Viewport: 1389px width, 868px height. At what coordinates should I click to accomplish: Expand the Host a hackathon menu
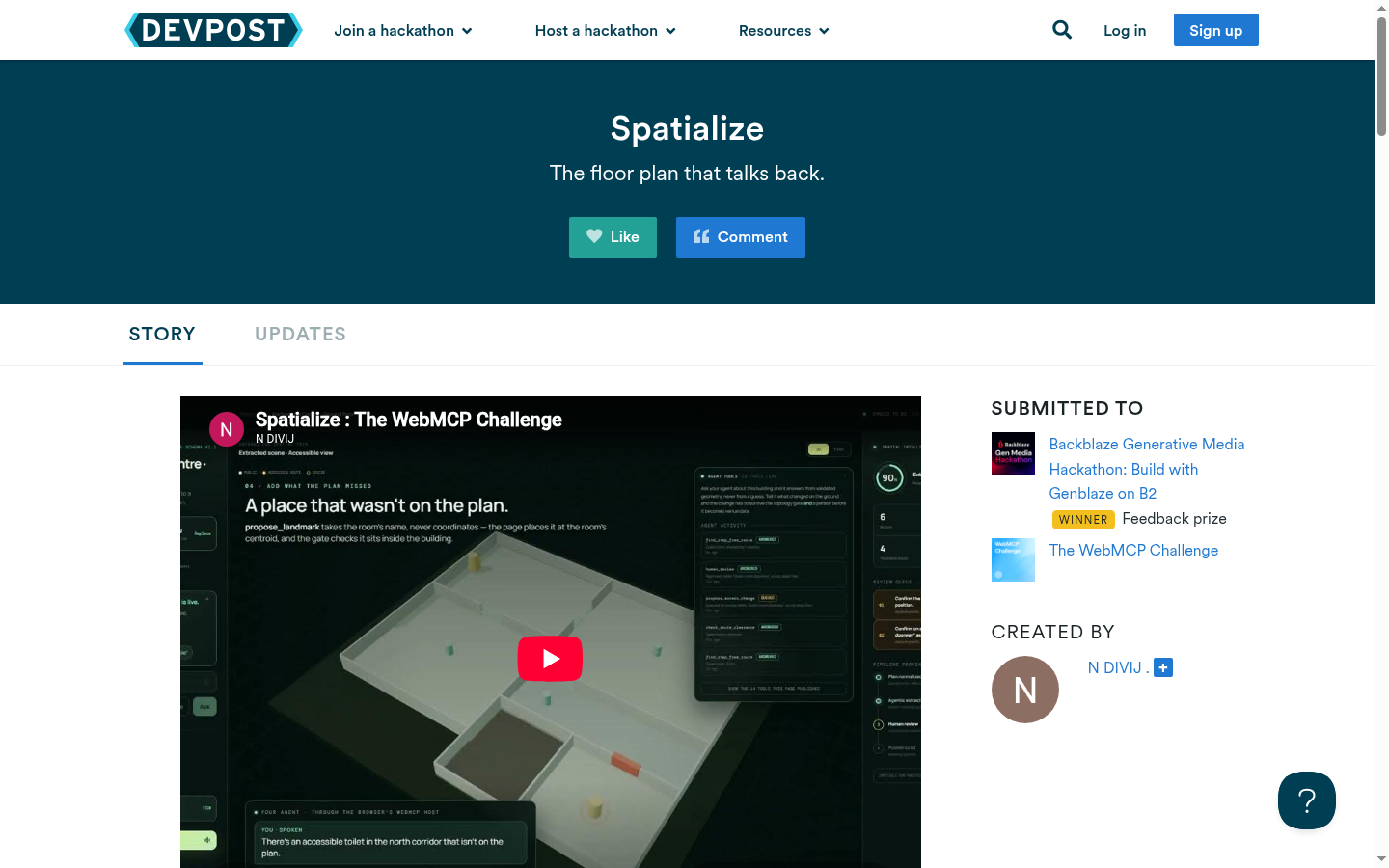[606, 31]
